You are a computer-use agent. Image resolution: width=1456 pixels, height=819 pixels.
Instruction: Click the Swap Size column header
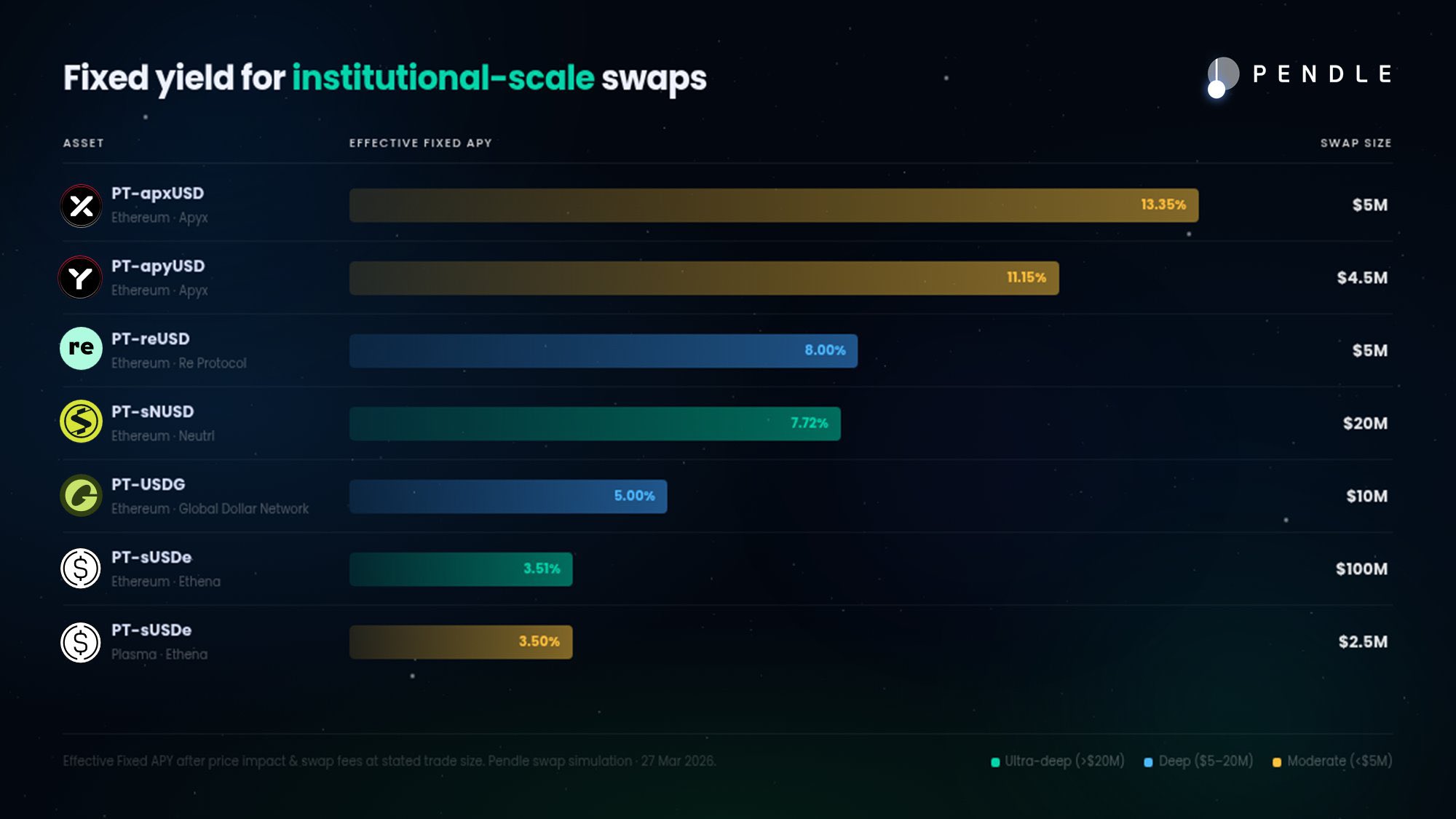(x=1356, y=143)
